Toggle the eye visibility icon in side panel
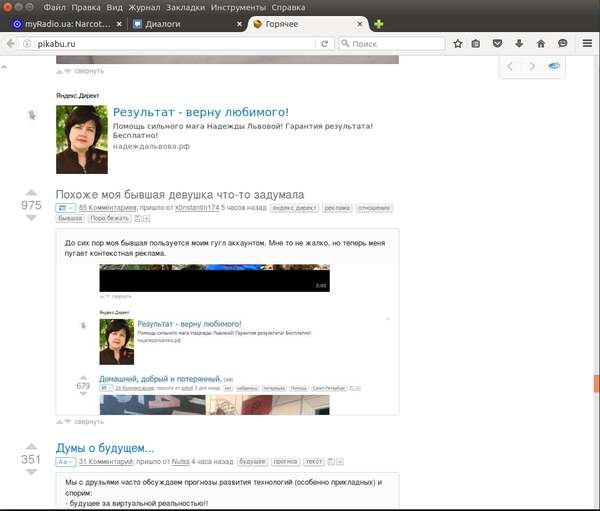Image resolution: width=600 pixels, height=511 pixels. (x=555, y=67)
